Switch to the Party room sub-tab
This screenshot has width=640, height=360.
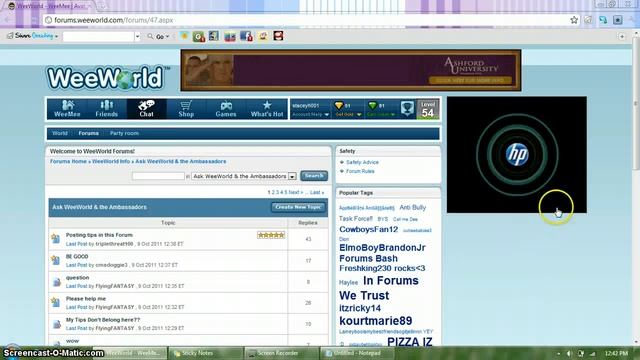pyautogui.click(x=124, y=133)
